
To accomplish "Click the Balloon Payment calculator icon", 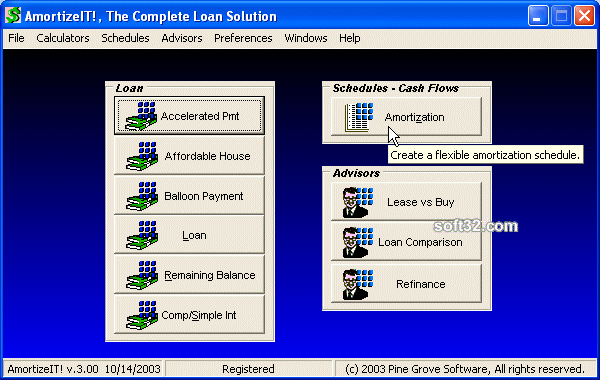I will click(x=142, y=196).
